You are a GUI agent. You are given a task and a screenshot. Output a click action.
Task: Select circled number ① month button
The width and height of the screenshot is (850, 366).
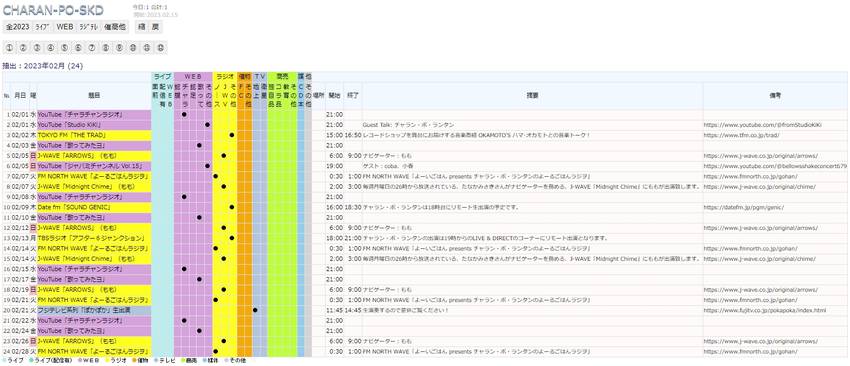9,48
